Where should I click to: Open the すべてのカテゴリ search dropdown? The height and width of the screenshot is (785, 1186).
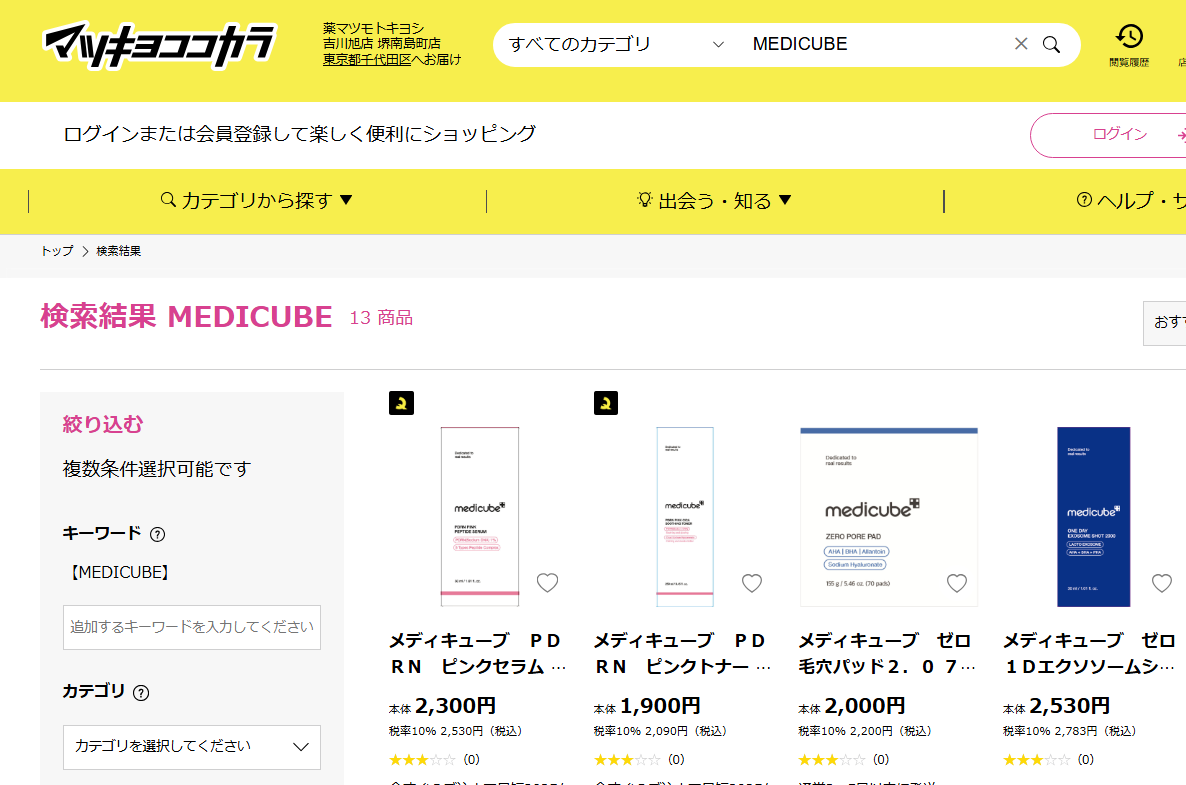[616, 45]
